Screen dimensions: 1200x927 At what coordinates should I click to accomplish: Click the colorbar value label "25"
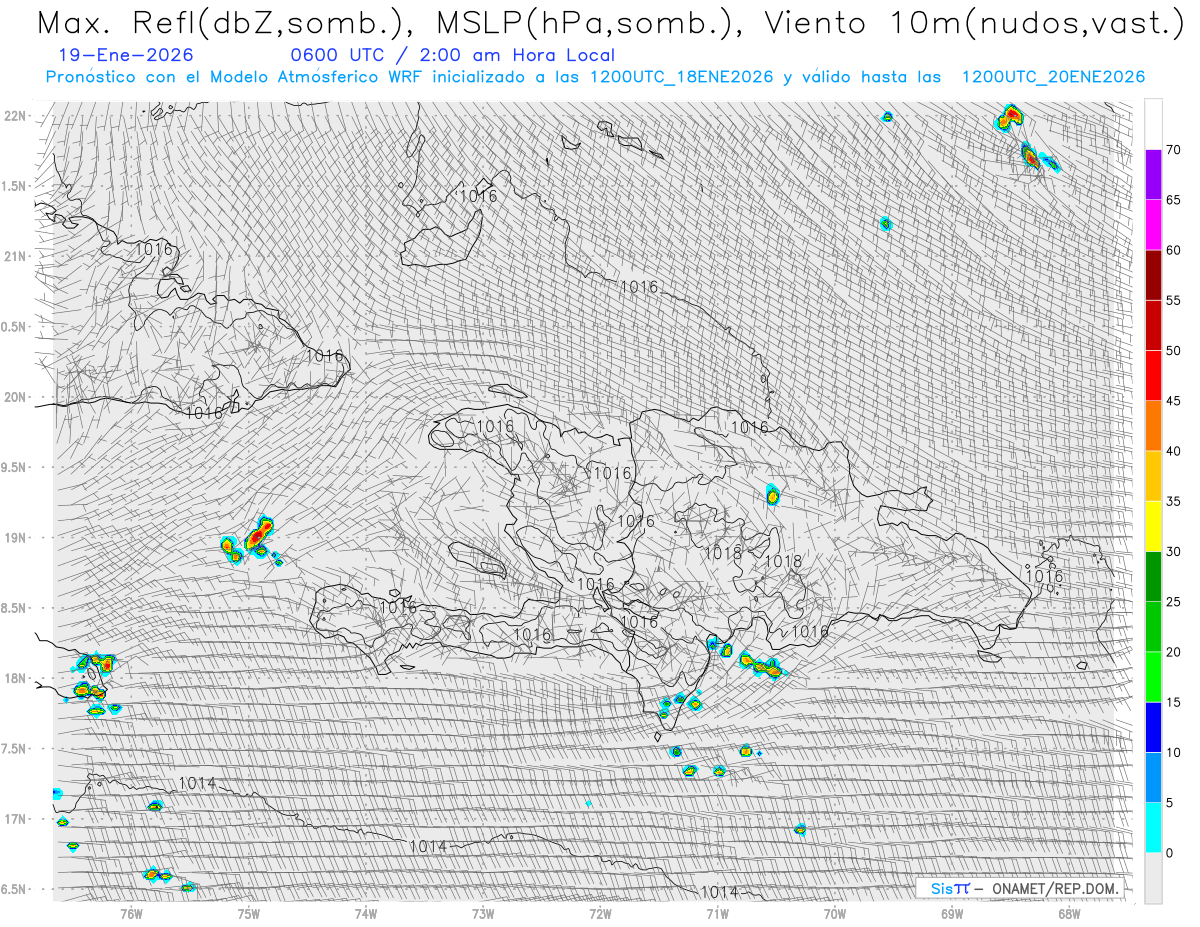(1174, 602)
